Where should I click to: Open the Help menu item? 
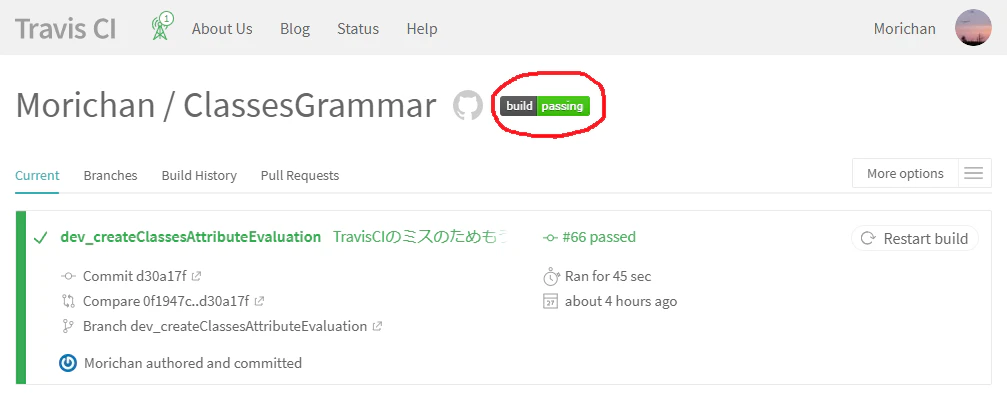click(x=422, y=29)
